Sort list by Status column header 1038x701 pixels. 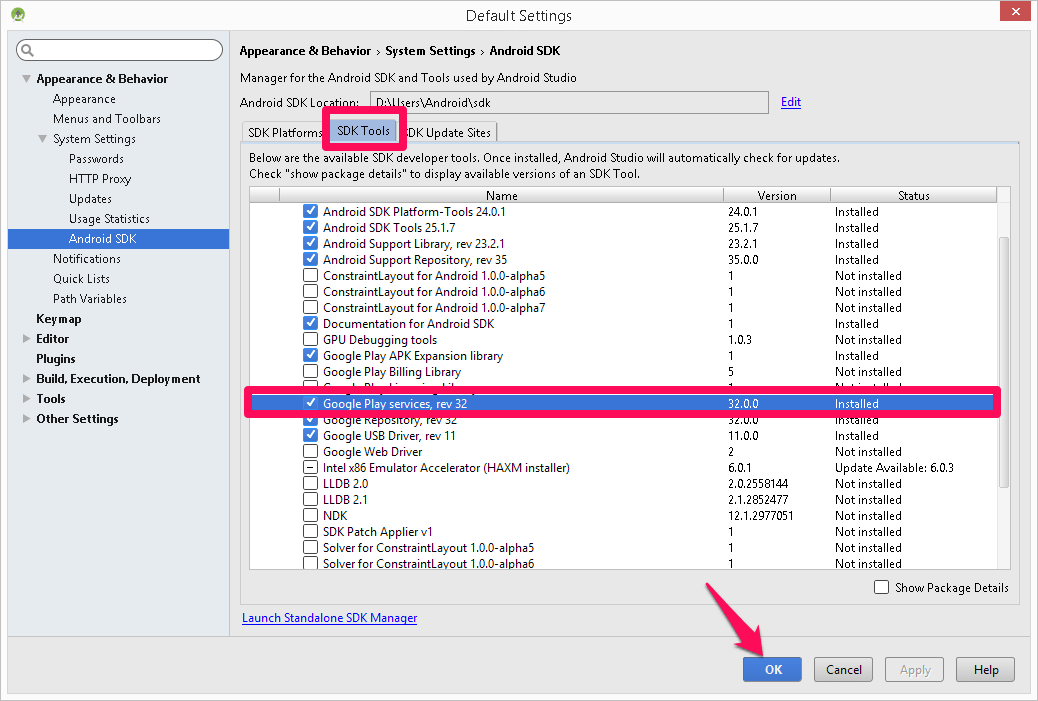click(x=914, y=195)
